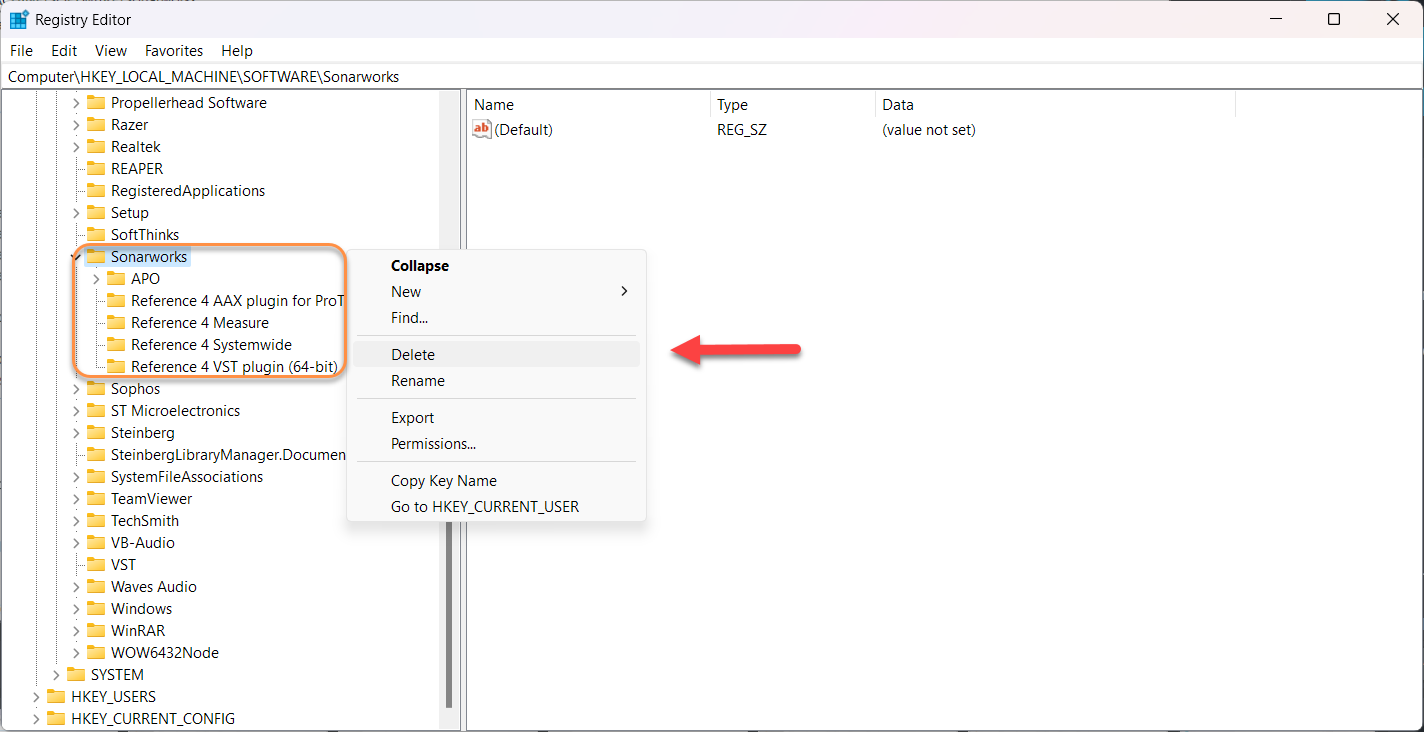The height and width of the screenshot is (732, 1424).
Task: Click the APO subkey folder icon
Action: coord(116,278)
